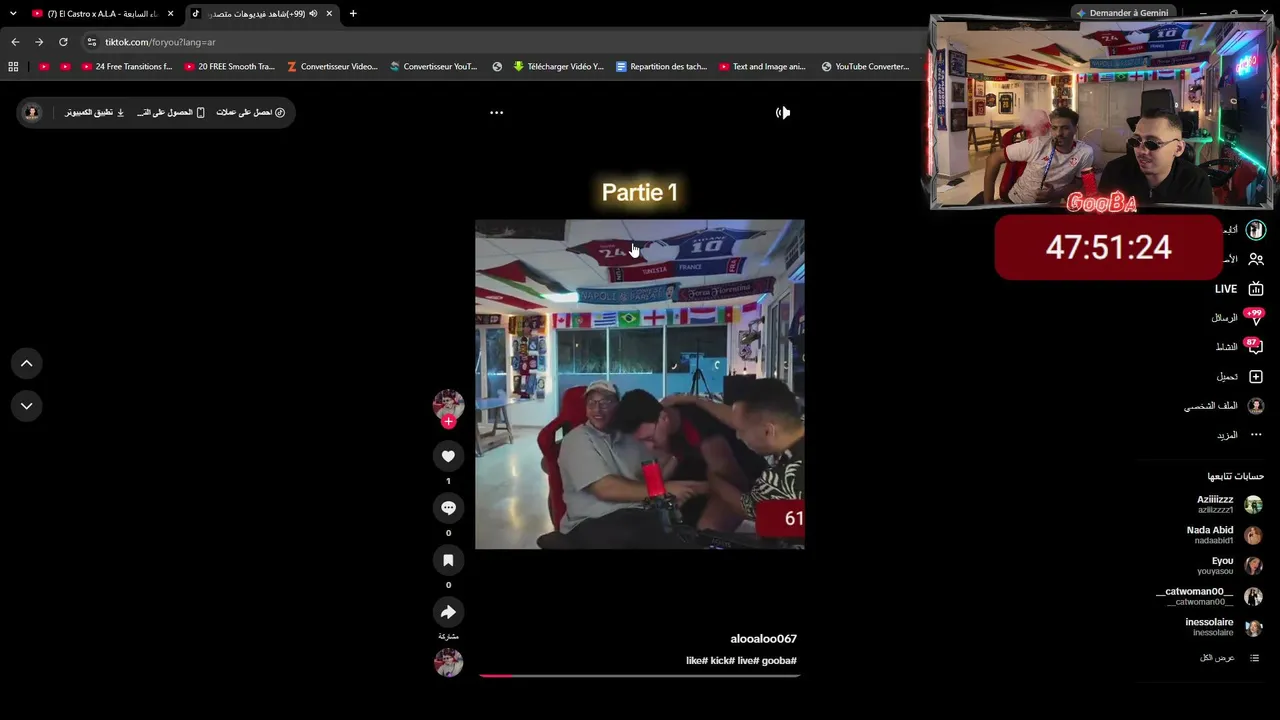Open the profile page in TikTok sidebar

tap(1224, 406)
